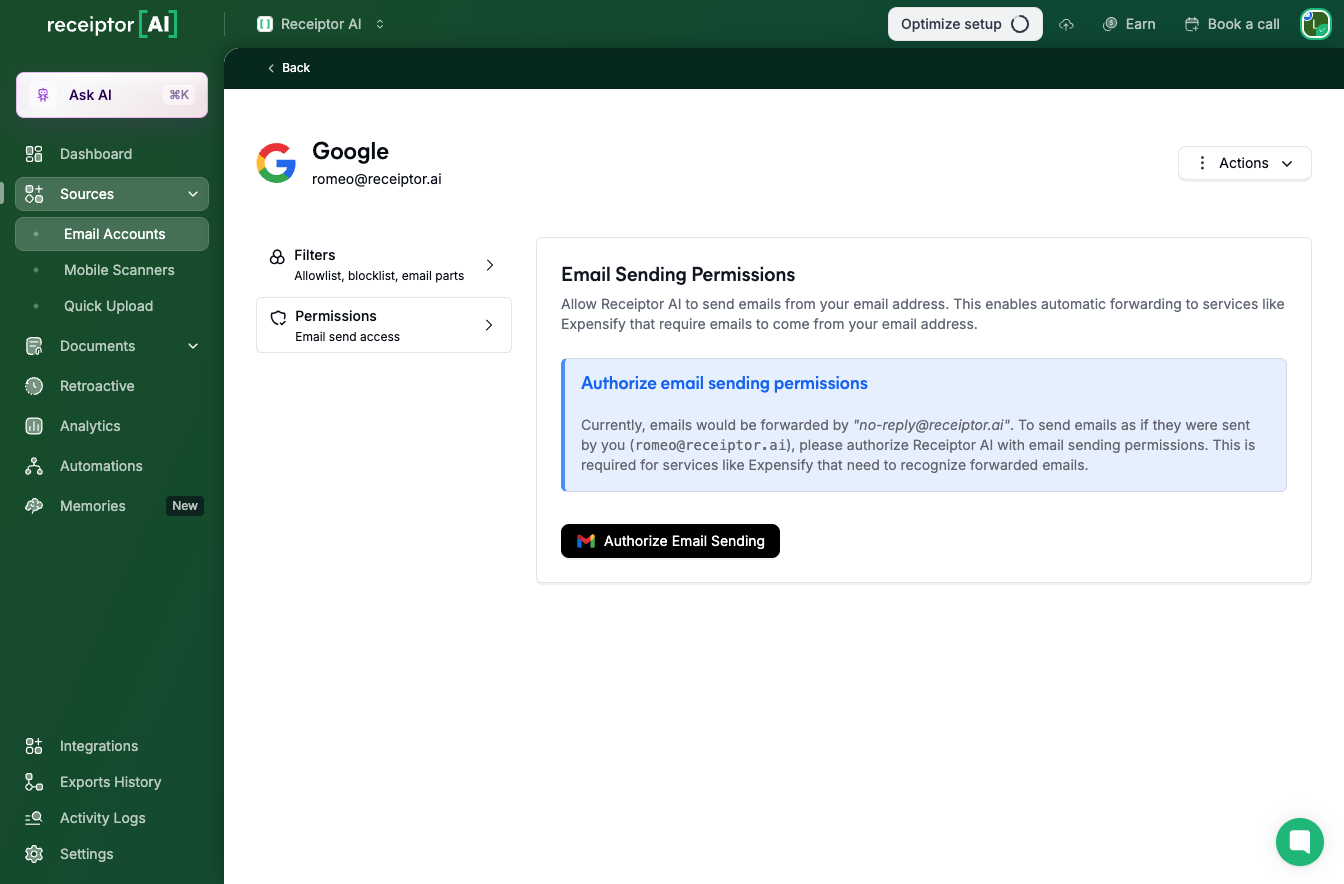Click the Book a call calendar icon
Image resolution: width=1344 pixels, height=884 pixels.
tap(1192, 24)
